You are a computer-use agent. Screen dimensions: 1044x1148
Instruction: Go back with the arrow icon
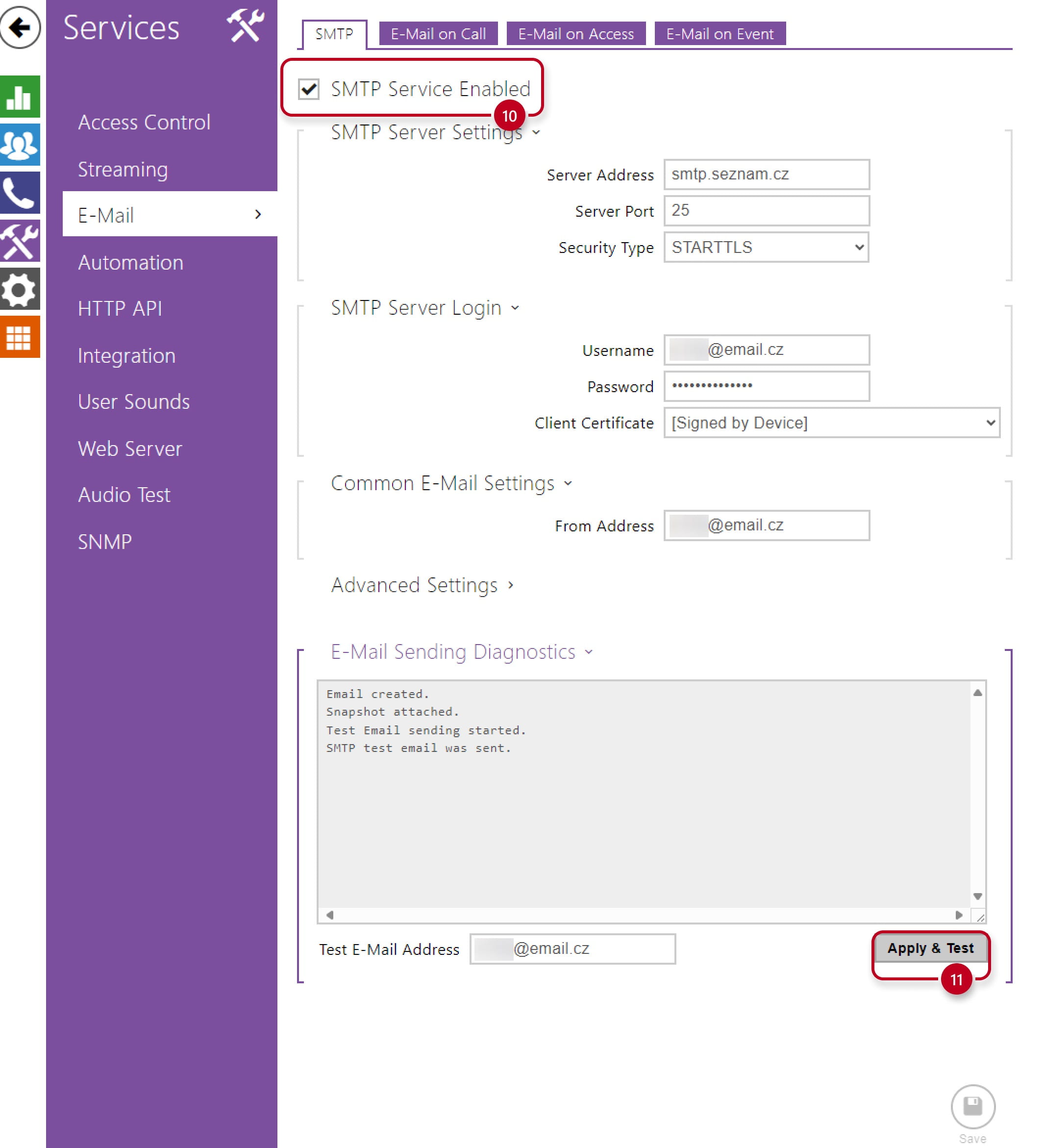coord(20,27)
